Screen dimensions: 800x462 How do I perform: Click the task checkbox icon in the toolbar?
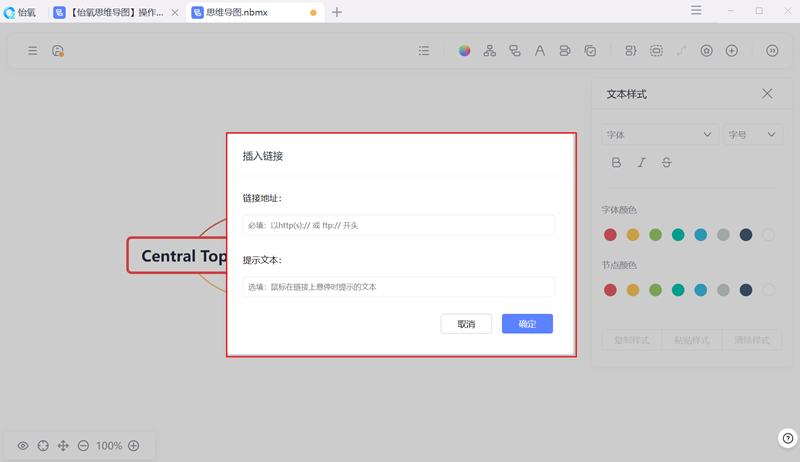(590, 50)
